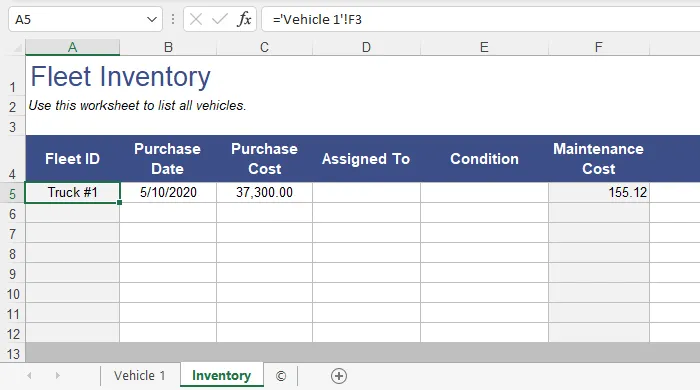Select the 155.12 maintenance cost cell
The width and height of the screenshot is (700, 390).
click(599, 192)
